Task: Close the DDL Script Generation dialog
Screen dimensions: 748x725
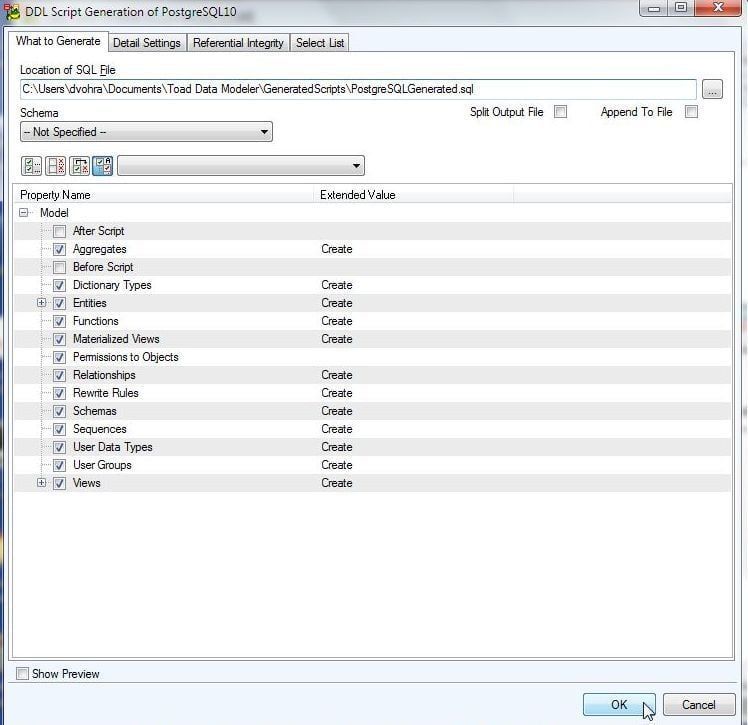Action: tap(718, 7)
